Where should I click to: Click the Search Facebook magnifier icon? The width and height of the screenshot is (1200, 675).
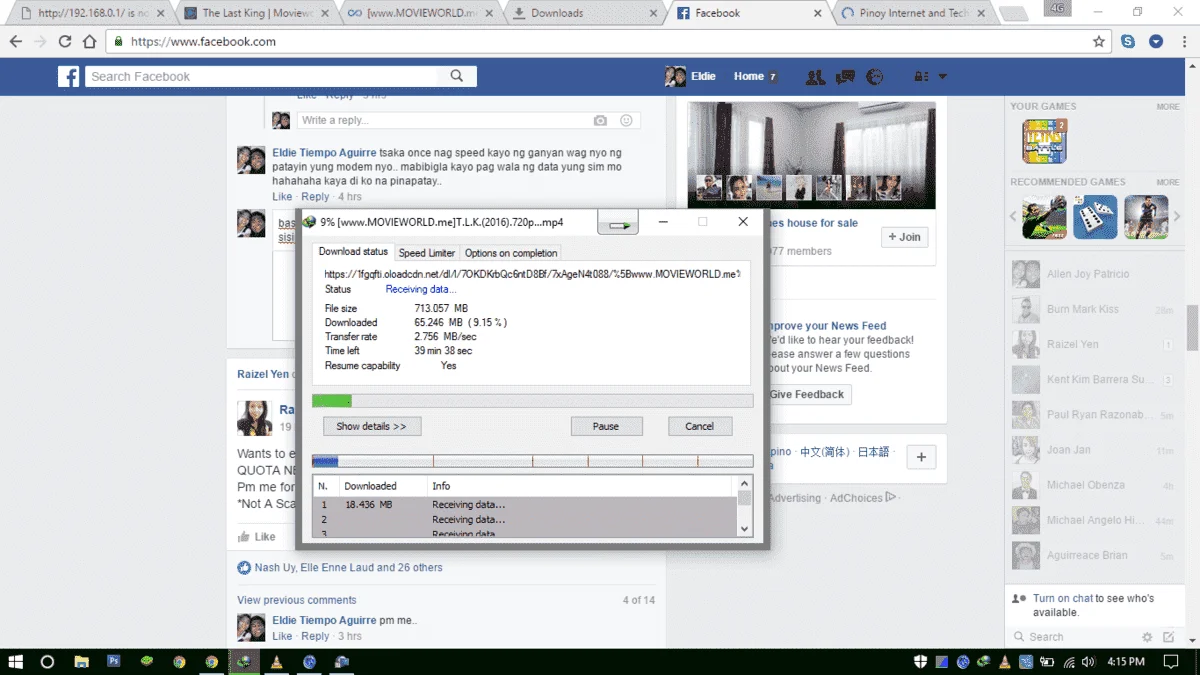point(457,76)
